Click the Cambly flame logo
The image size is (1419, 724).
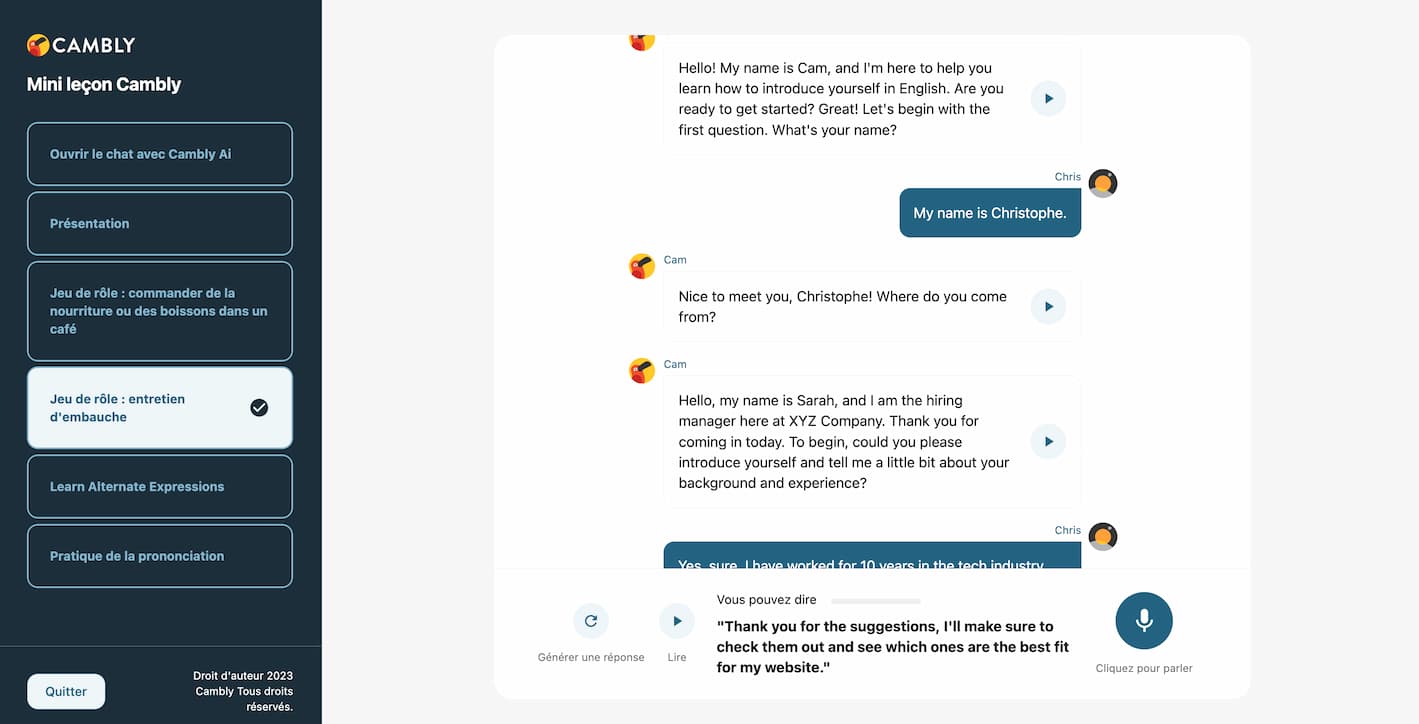pos(38,44)
